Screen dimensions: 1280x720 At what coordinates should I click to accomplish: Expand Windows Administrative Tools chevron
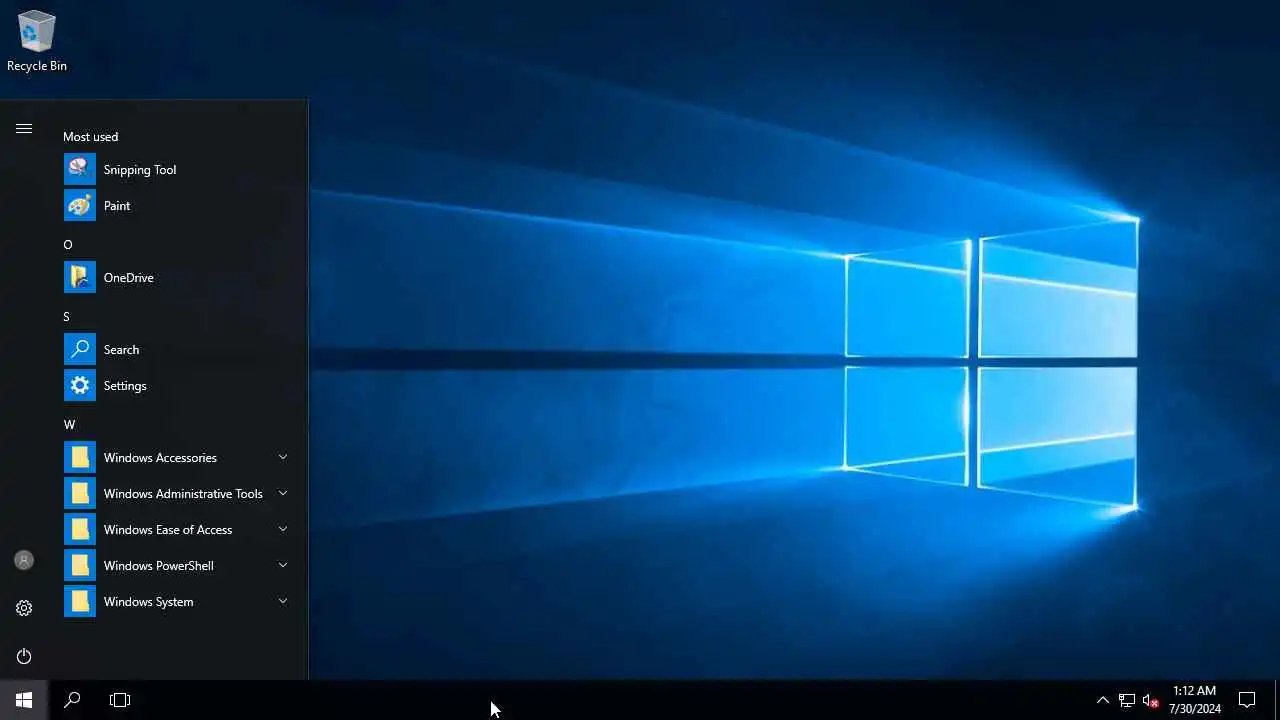click(x=283, y=493)
